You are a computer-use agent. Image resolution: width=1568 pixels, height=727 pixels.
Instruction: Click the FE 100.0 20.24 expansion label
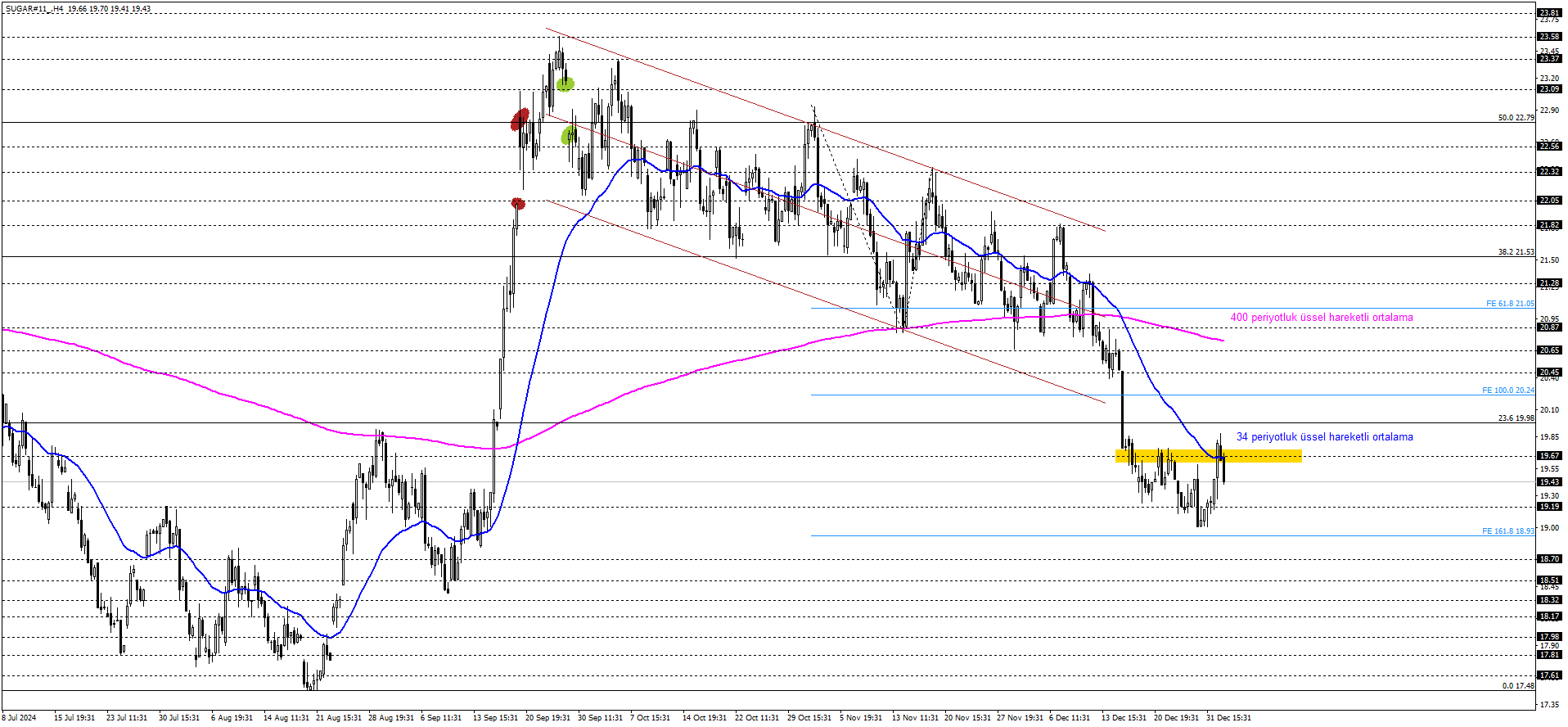tap(1507, 391)
